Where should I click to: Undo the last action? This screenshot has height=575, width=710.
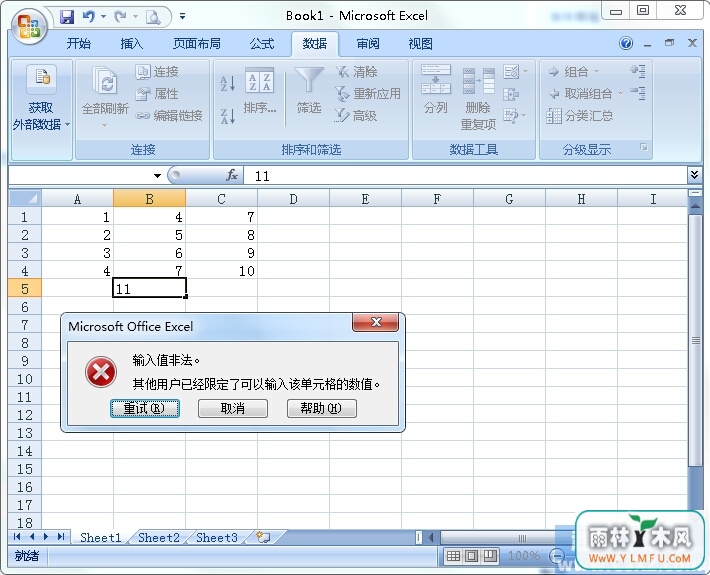click(88, 17)
